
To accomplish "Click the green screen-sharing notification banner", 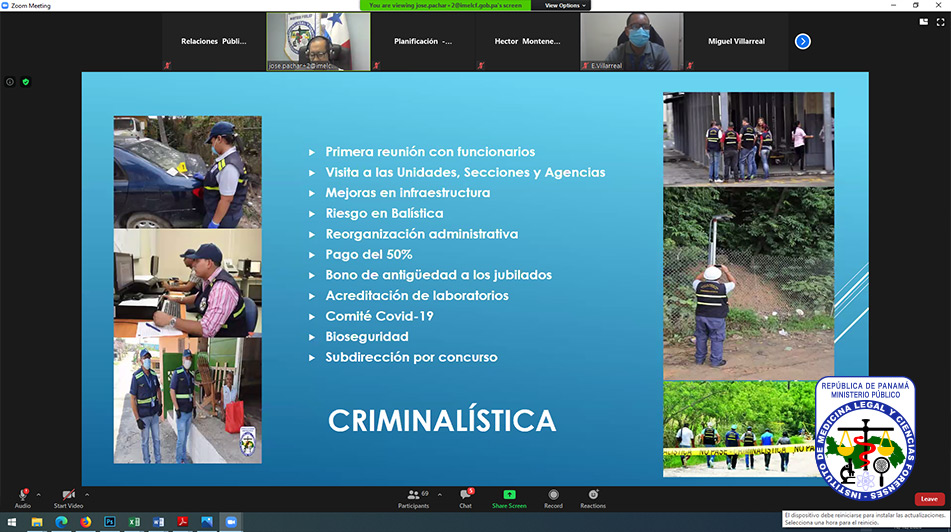I will coord(445,5).
